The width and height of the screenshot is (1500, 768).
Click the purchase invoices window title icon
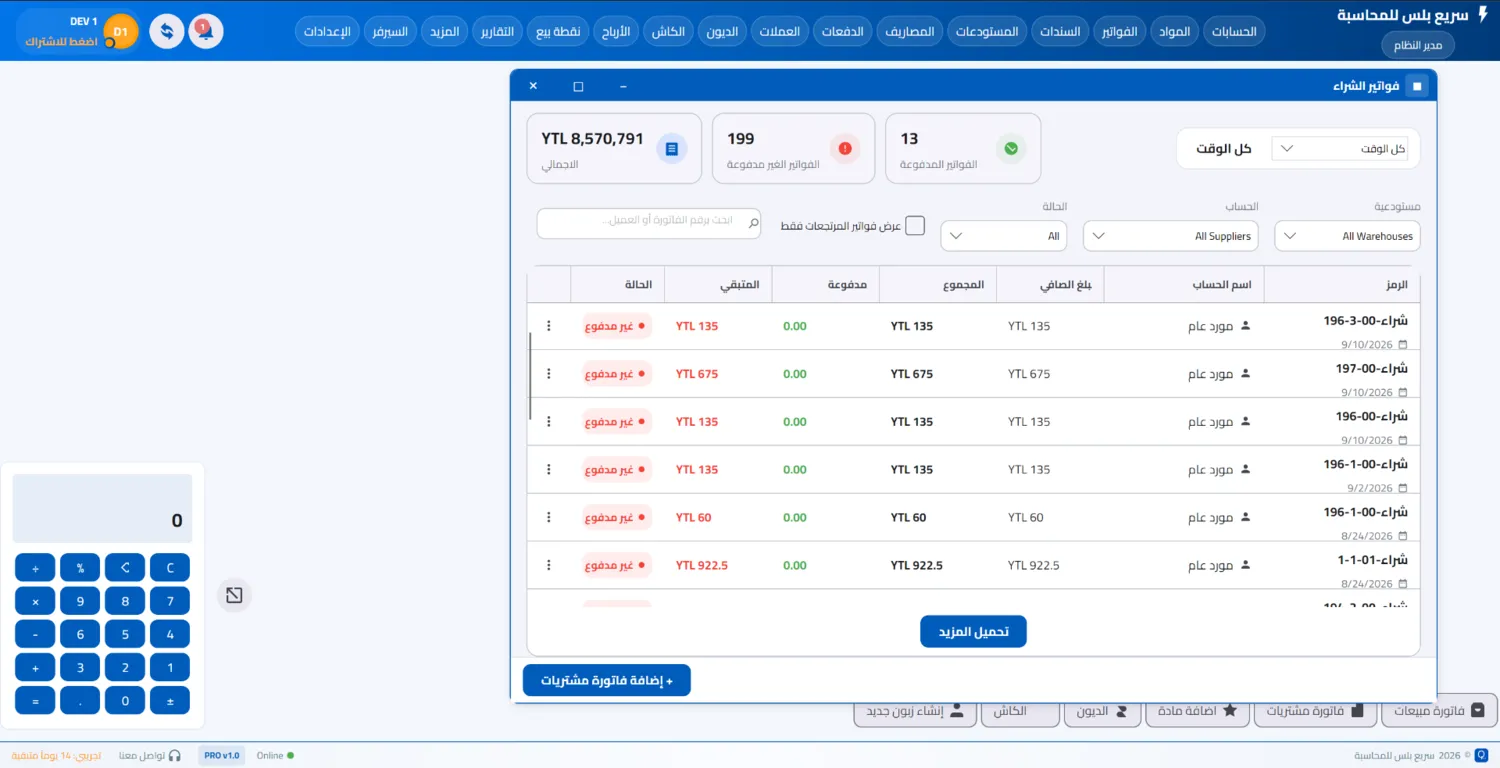click(1416, 86)
